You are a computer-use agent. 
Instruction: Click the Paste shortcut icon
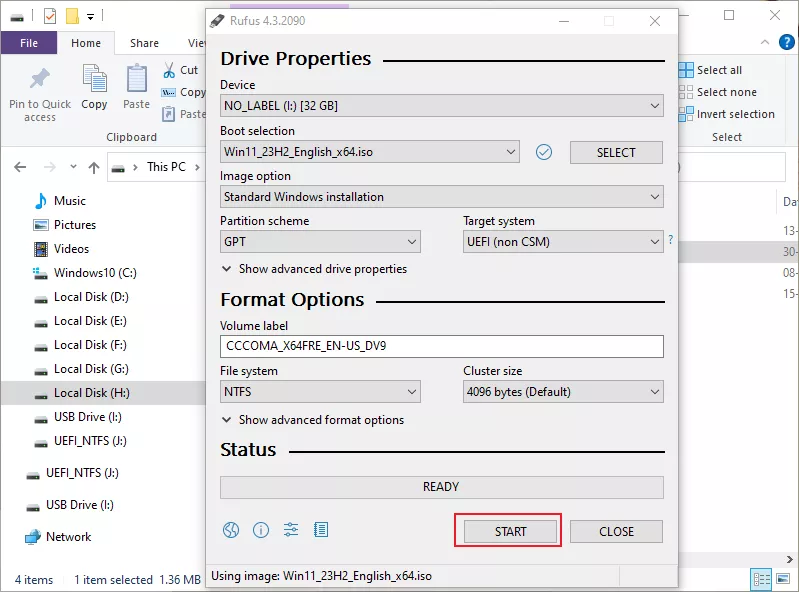click(168, 114)
